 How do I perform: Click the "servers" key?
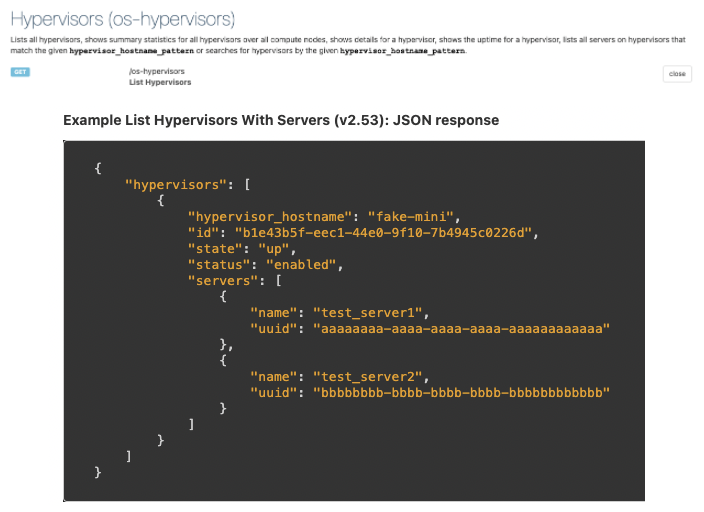pyautogui.click(x=223, y=281)
